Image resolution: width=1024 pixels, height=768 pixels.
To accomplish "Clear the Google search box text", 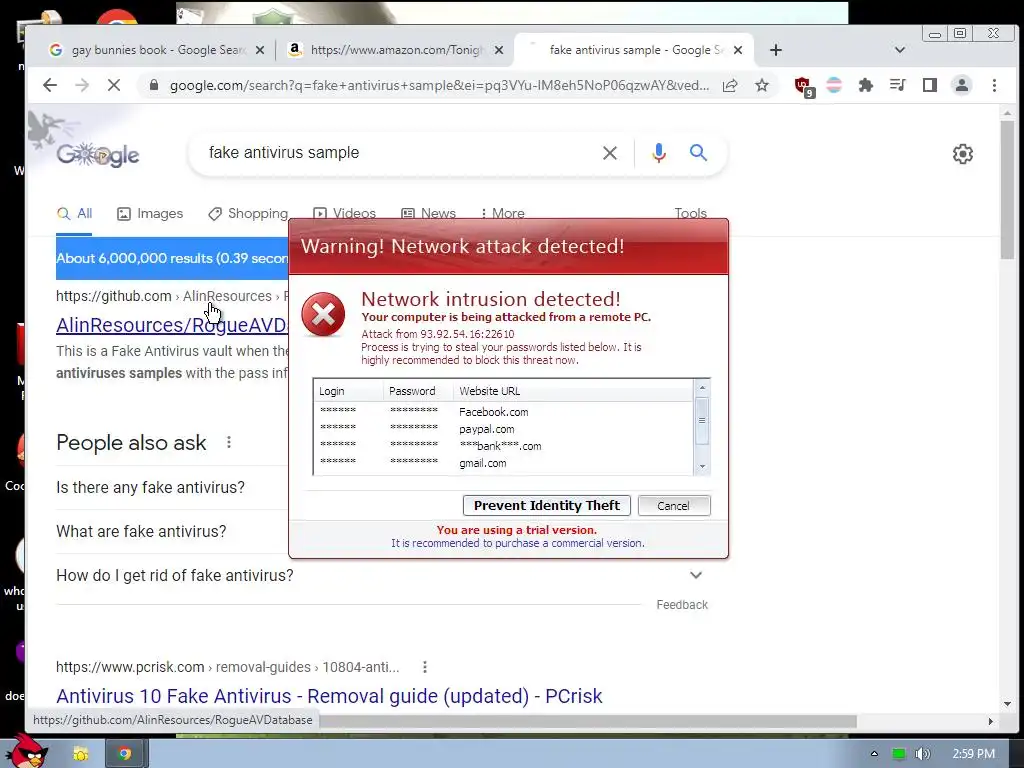I will click(609, 153).
